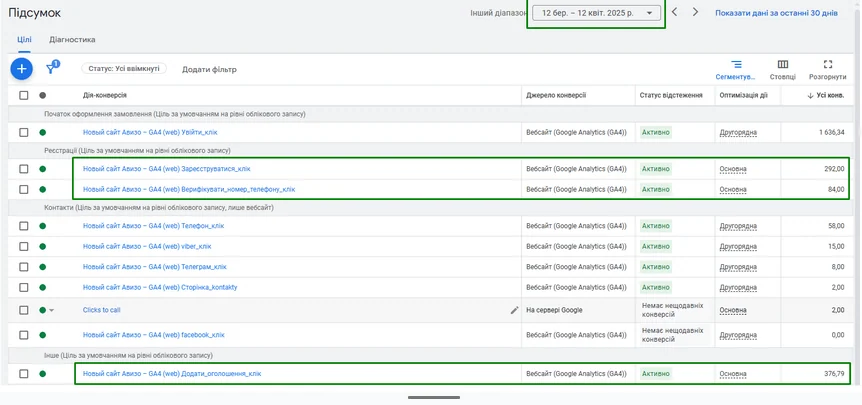Screen dimensions: 862x405
Task: Open Основна optimization for Зареєструватися_клік
Action: click(733, 169)
